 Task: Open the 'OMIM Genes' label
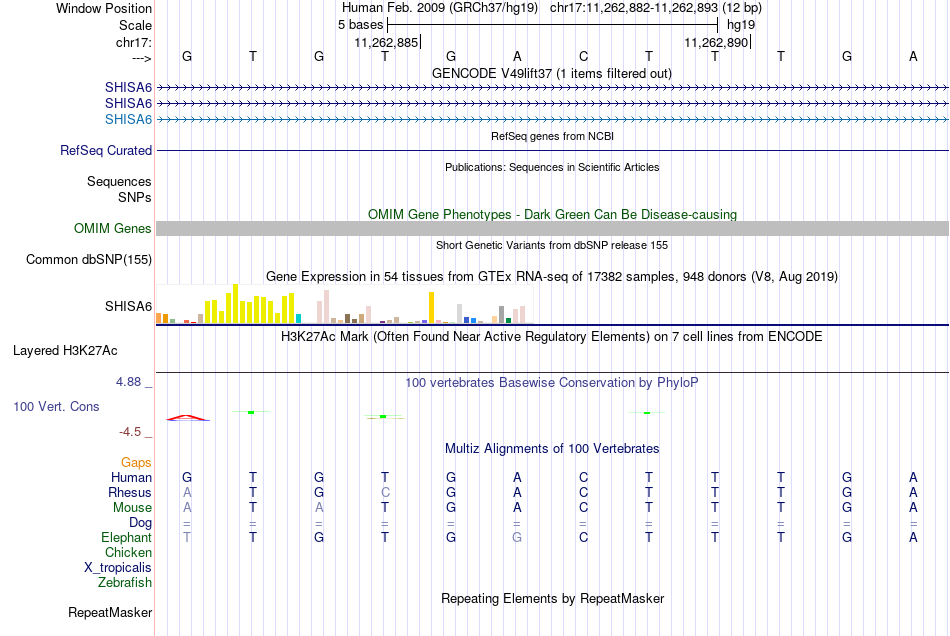pos(112,228)
